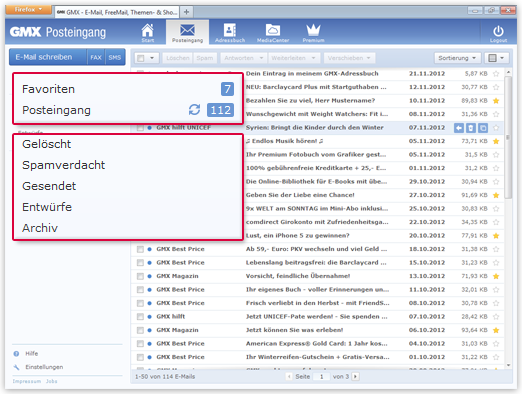This screenshot has height=394, width=522.
Task: Click reply icon on Syrien mail row
Action: (x=459, y=128)
